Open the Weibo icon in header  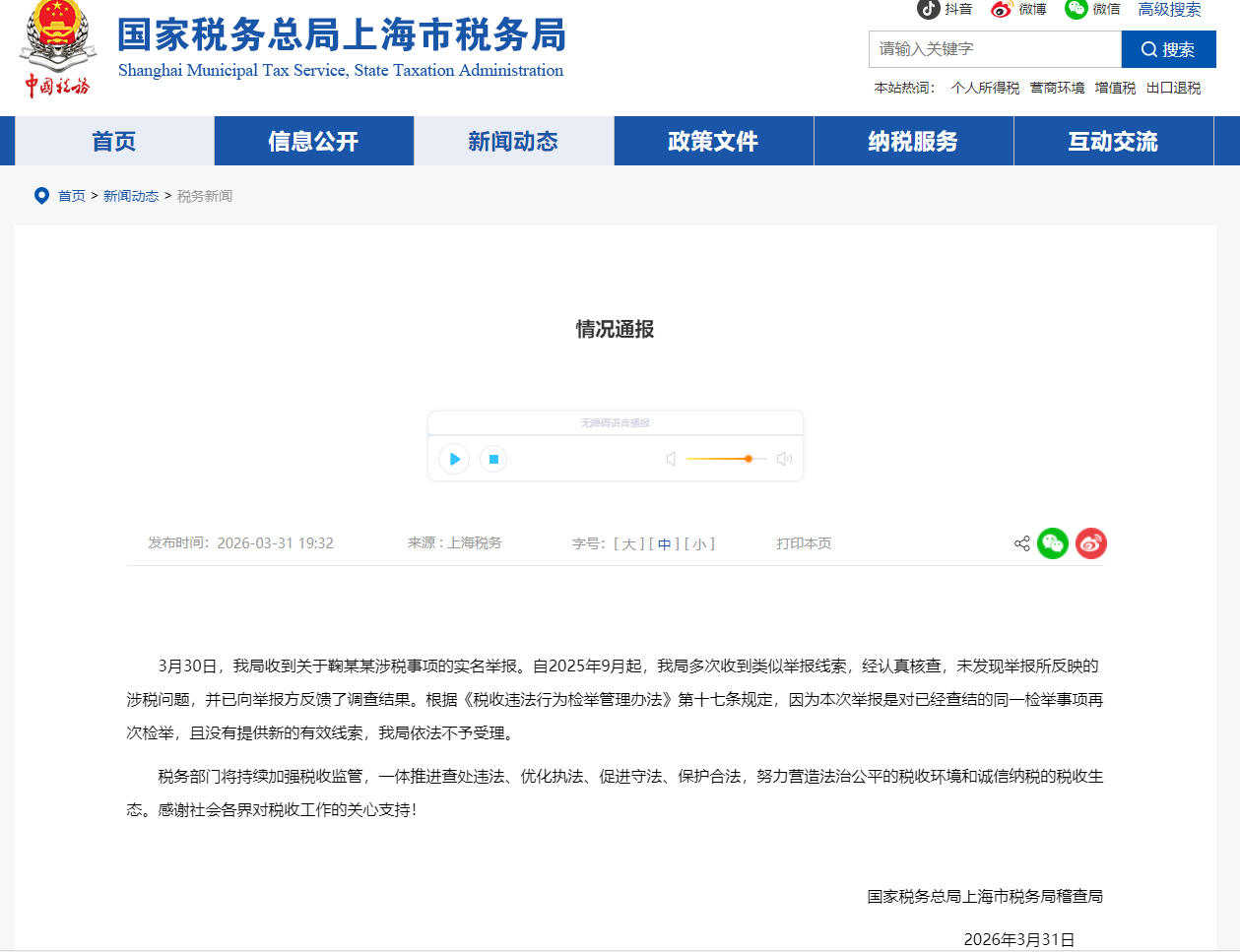point(1002,9)
